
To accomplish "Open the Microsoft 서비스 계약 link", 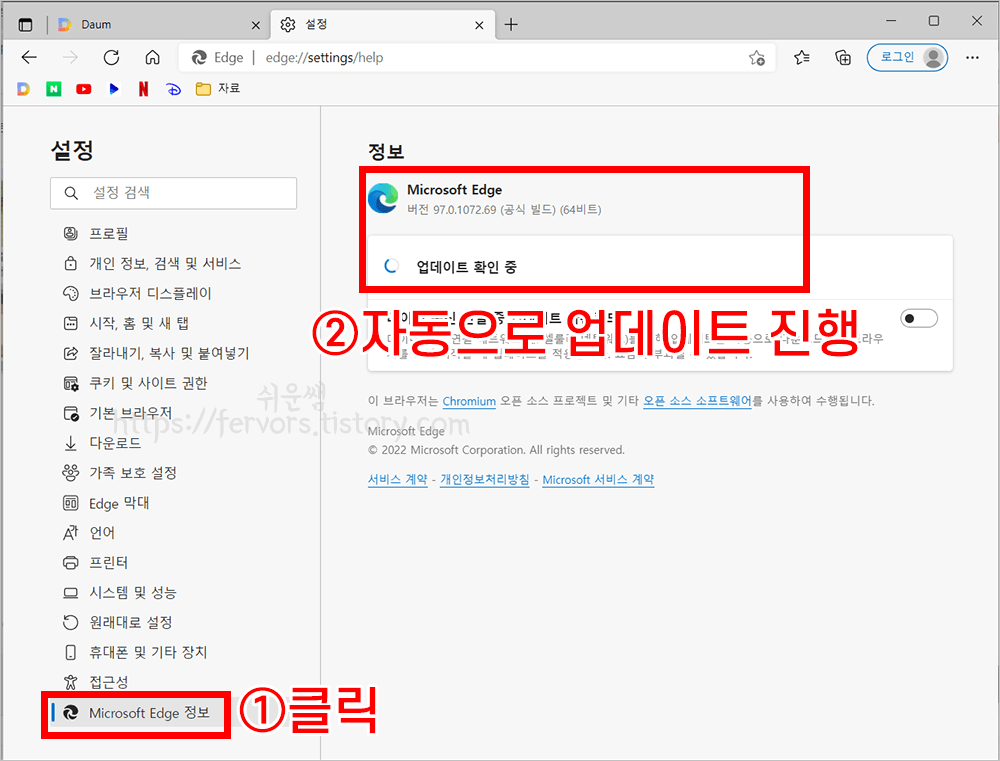I will (x=598, y=480).
